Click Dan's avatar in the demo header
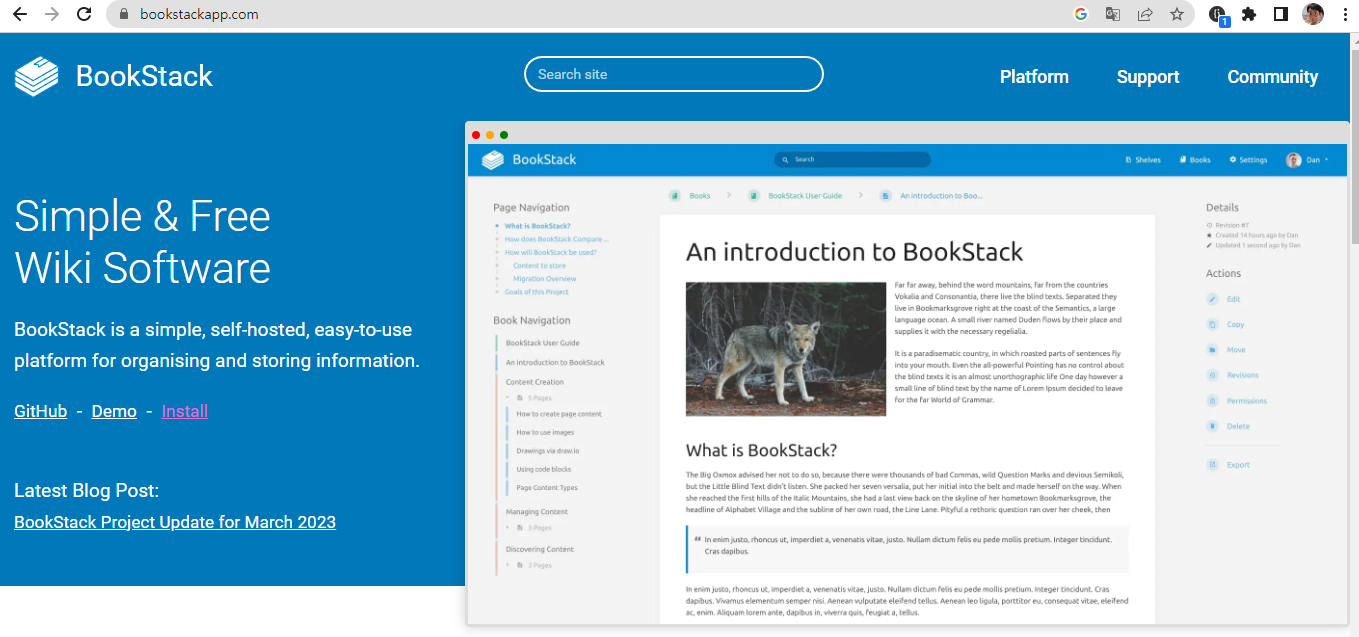This screenshot has width=1359, height=637. 1293,160
